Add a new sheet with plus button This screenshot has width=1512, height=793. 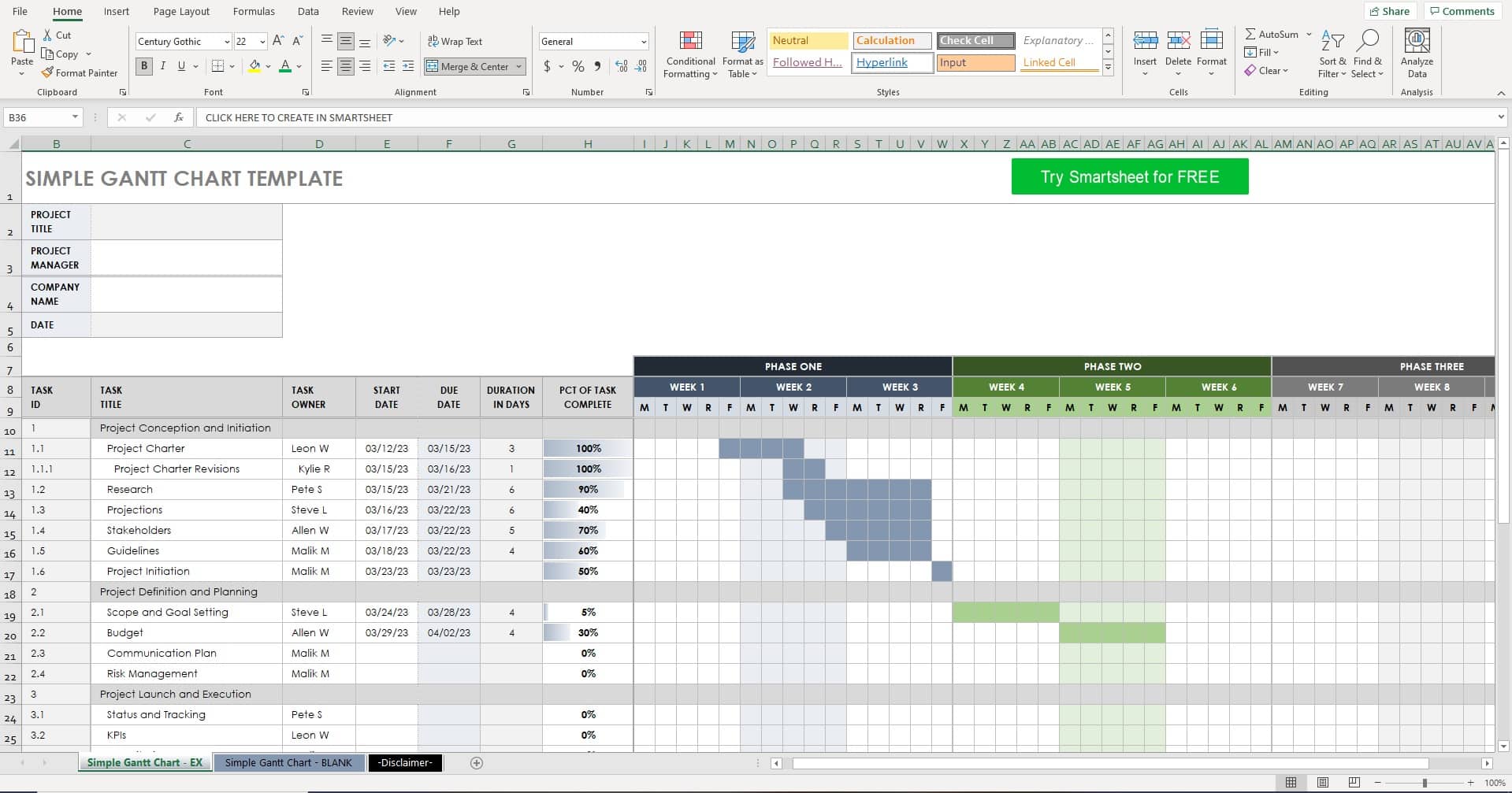point(476,762)
